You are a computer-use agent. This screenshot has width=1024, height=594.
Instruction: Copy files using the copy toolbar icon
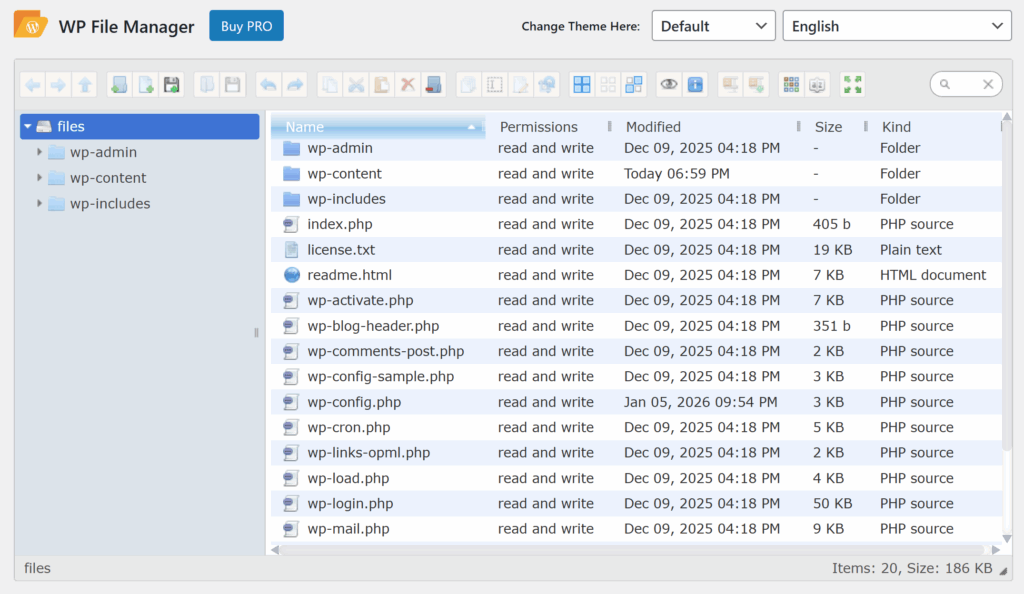pos(330,84)
